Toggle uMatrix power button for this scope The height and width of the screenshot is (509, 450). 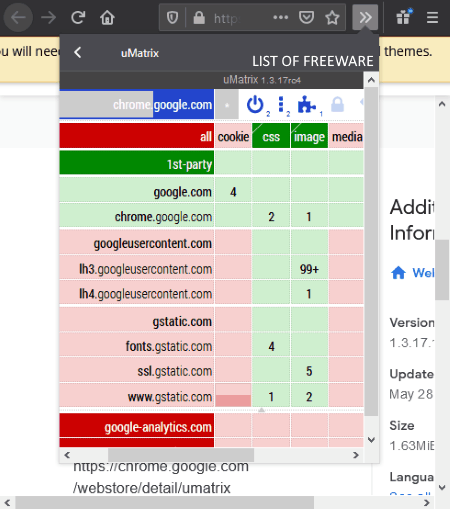click(255, 105)
